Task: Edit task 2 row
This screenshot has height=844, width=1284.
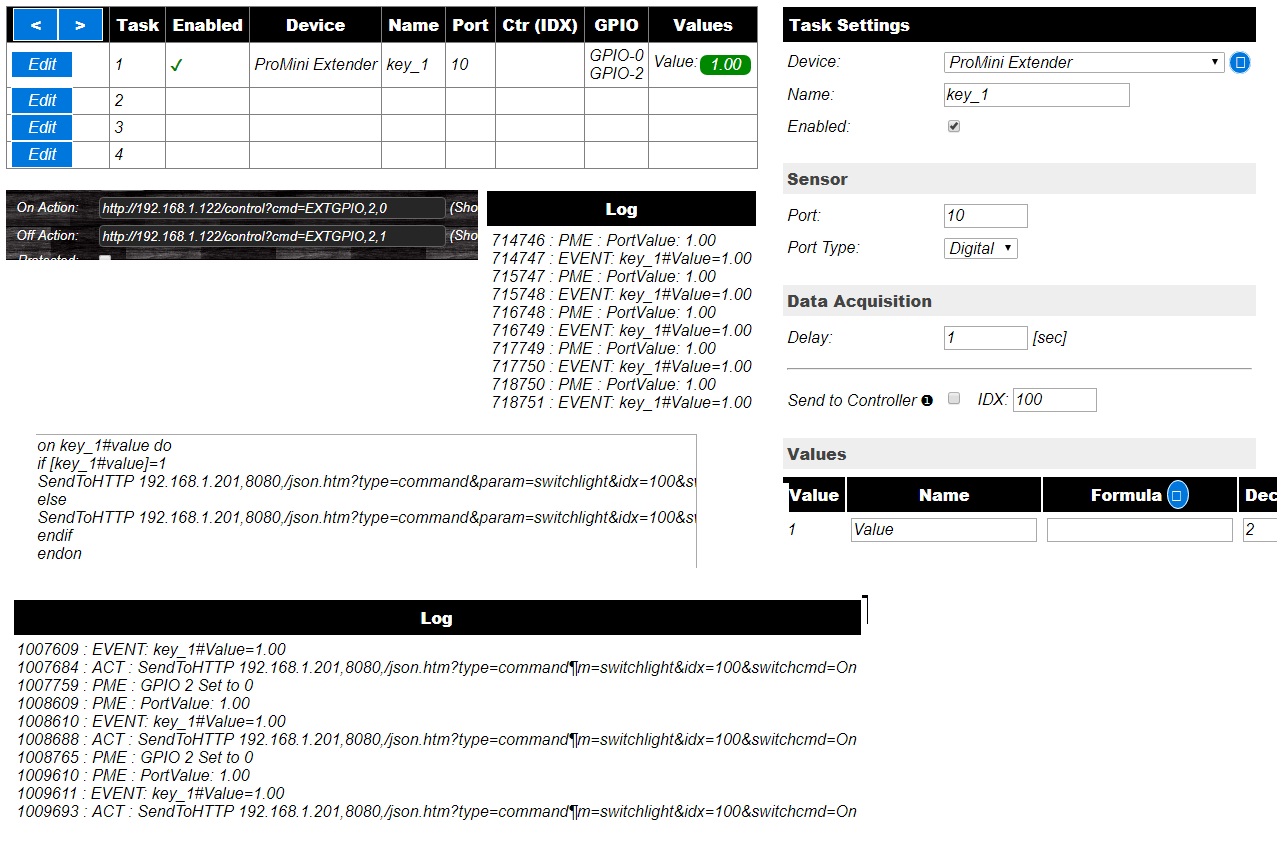Action: click(42, 100)
